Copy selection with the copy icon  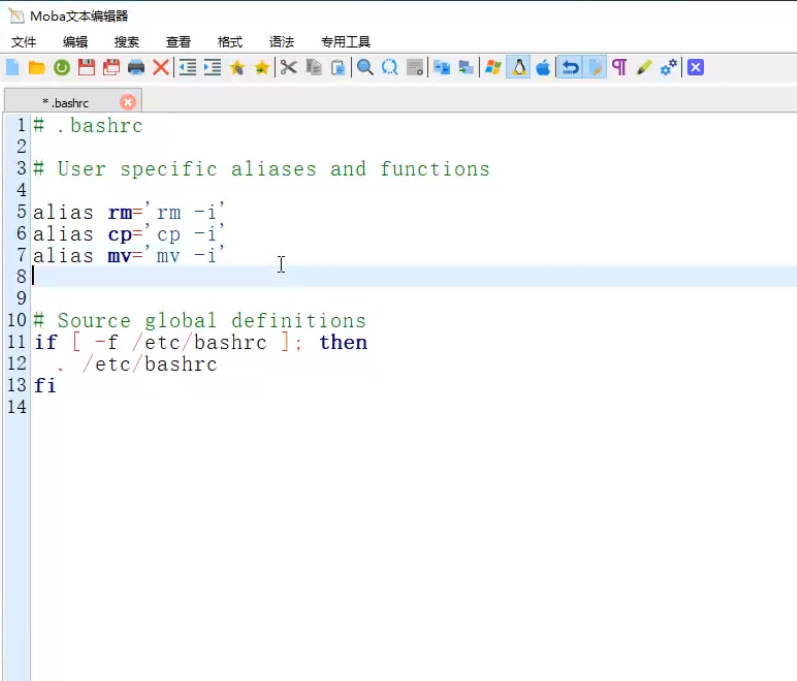pyautogui.click(x=314, y=68)
